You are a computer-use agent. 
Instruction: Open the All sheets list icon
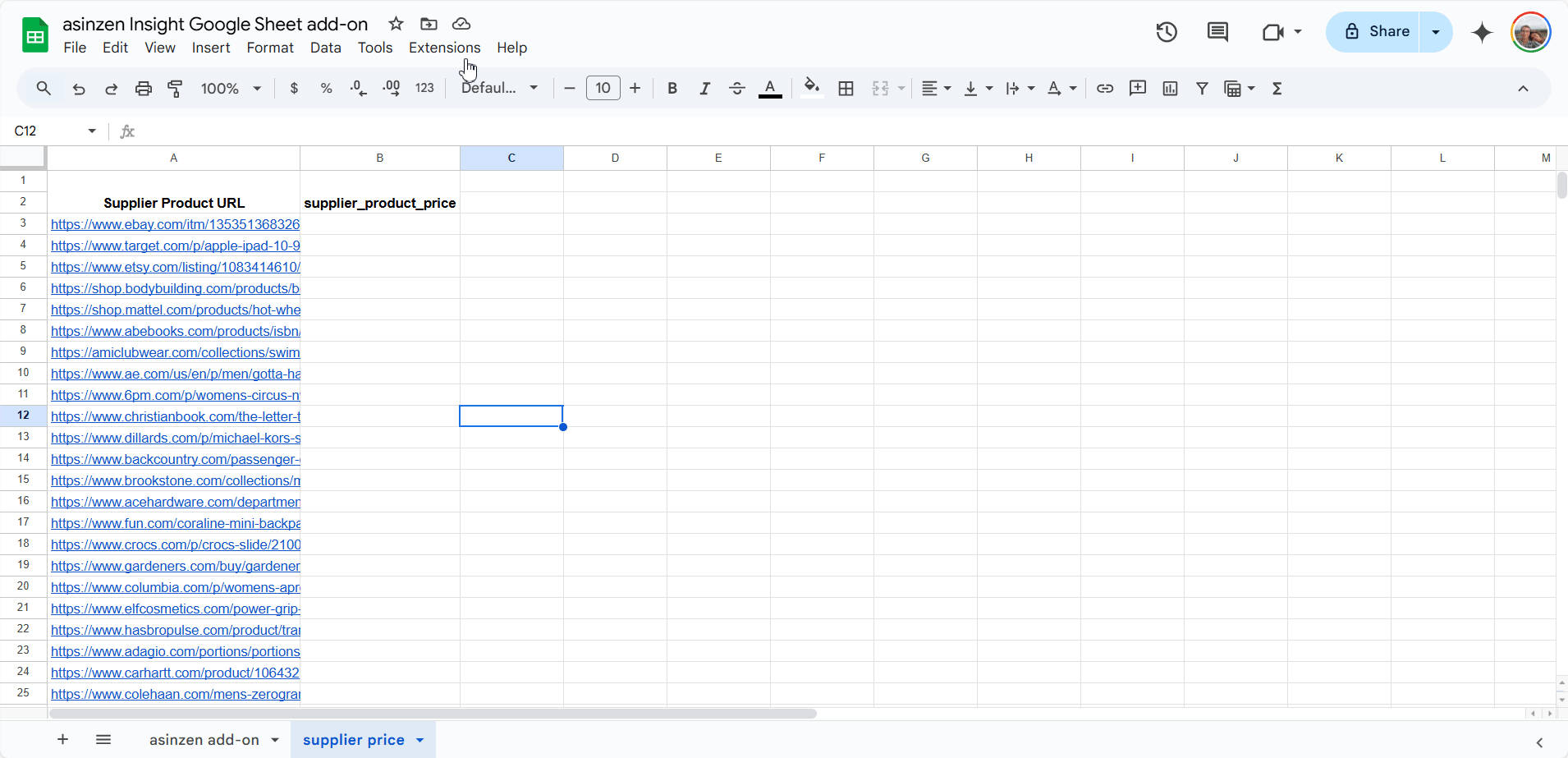103,740
